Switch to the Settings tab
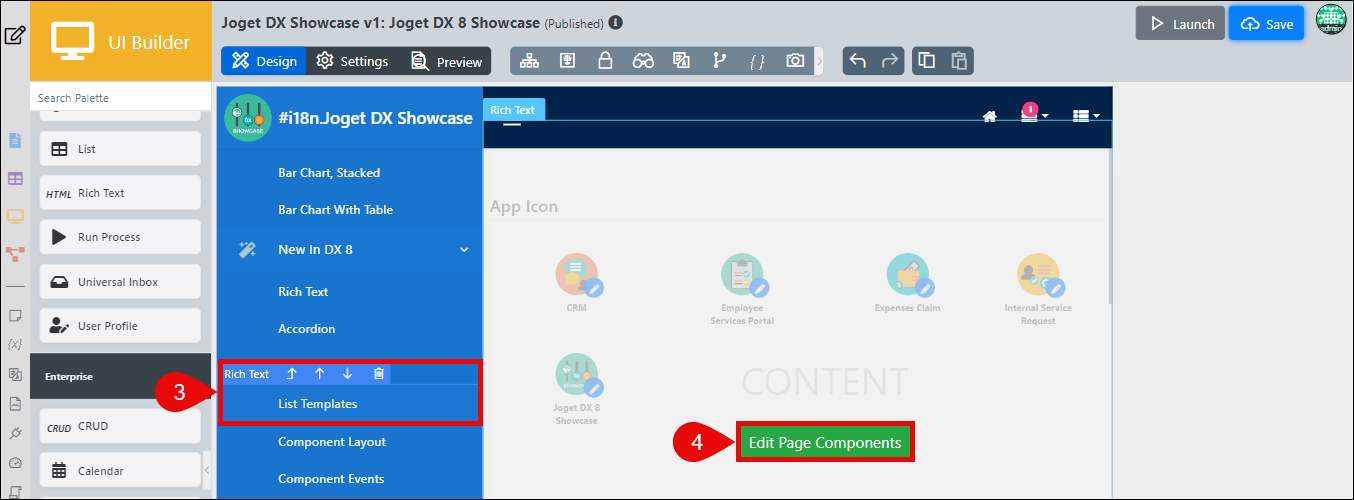The image size is (1354, 500). tap(352, 61)
